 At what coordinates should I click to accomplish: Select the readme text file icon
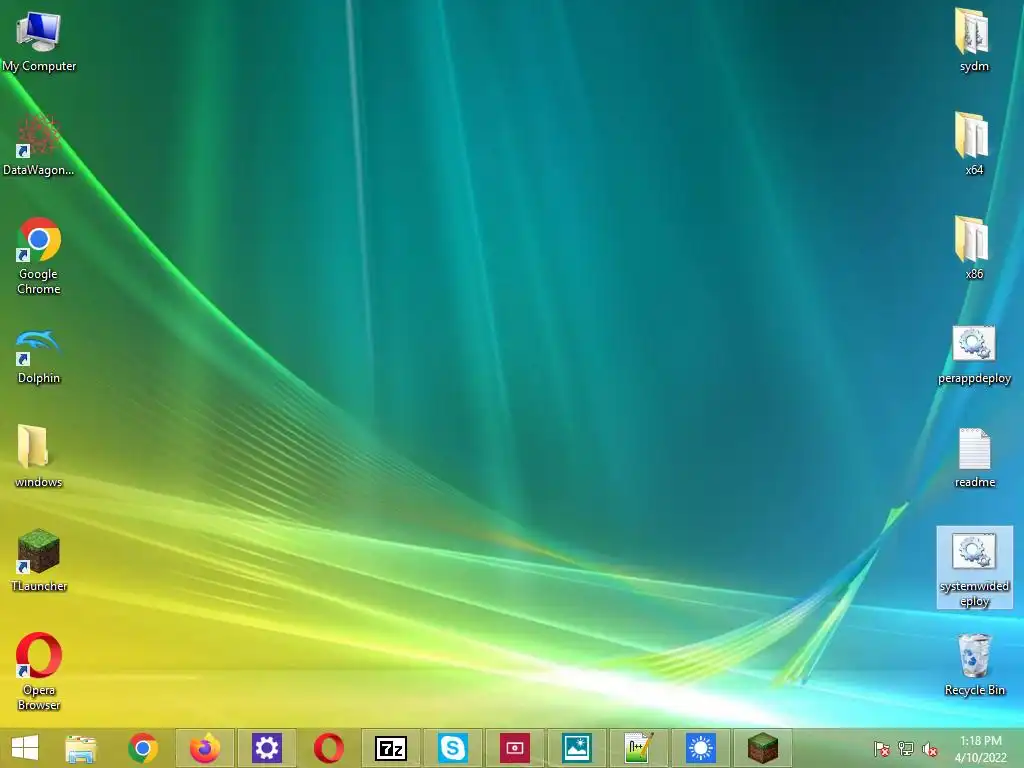click(x=974, y=458)
